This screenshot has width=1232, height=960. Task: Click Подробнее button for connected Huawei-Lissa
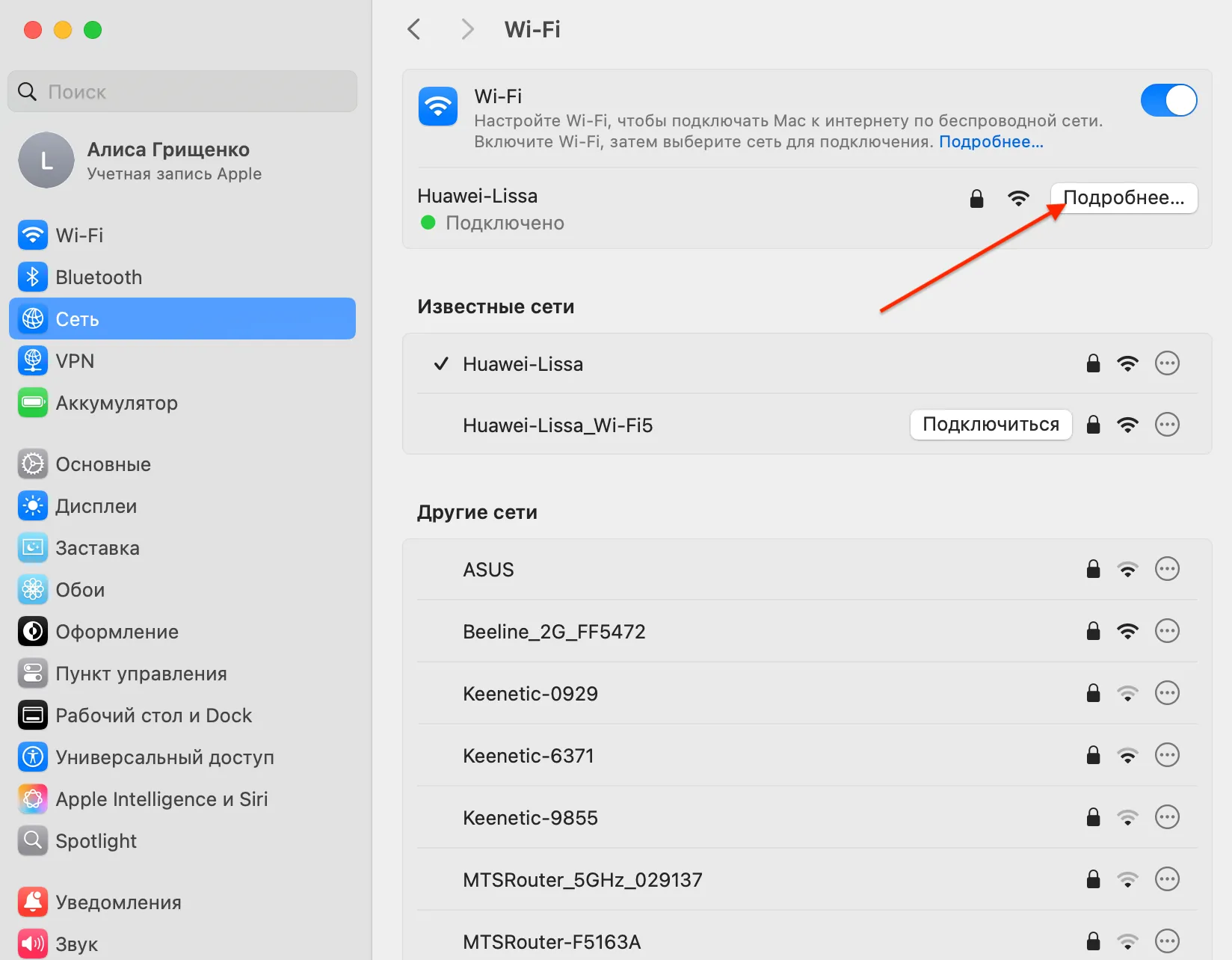(x=1124, y=198)
